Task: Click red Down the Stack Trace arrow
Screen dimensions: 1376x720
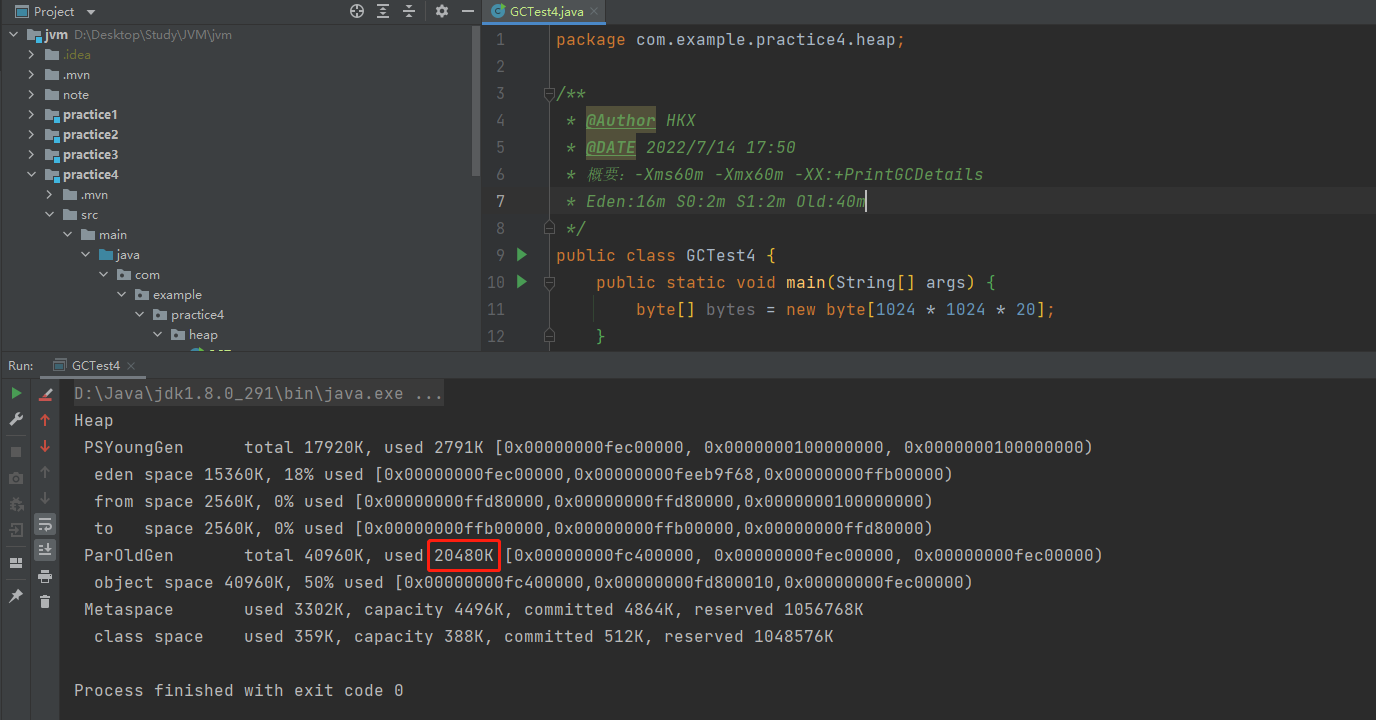Action: [x=45, y=446]
